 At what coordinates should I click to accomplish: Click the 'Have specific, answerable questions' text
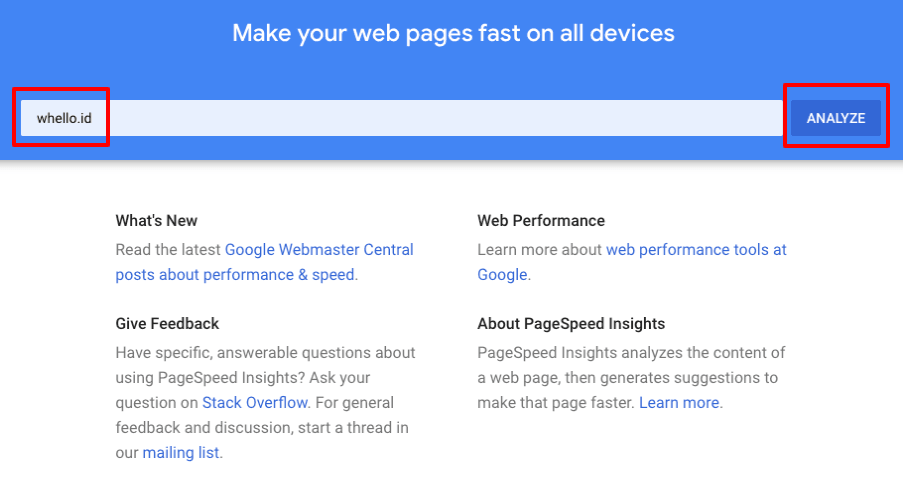[x=265, y=352]
